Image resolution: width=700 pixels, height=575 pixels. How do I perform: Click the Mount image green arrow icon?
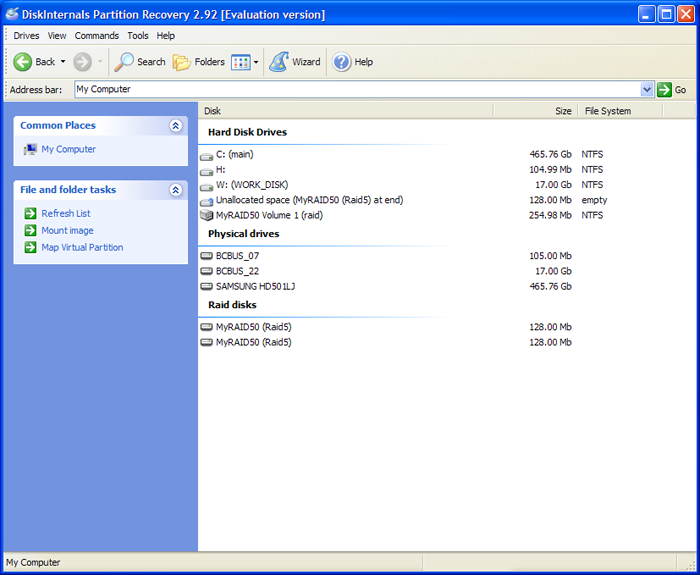coord(30,230)
